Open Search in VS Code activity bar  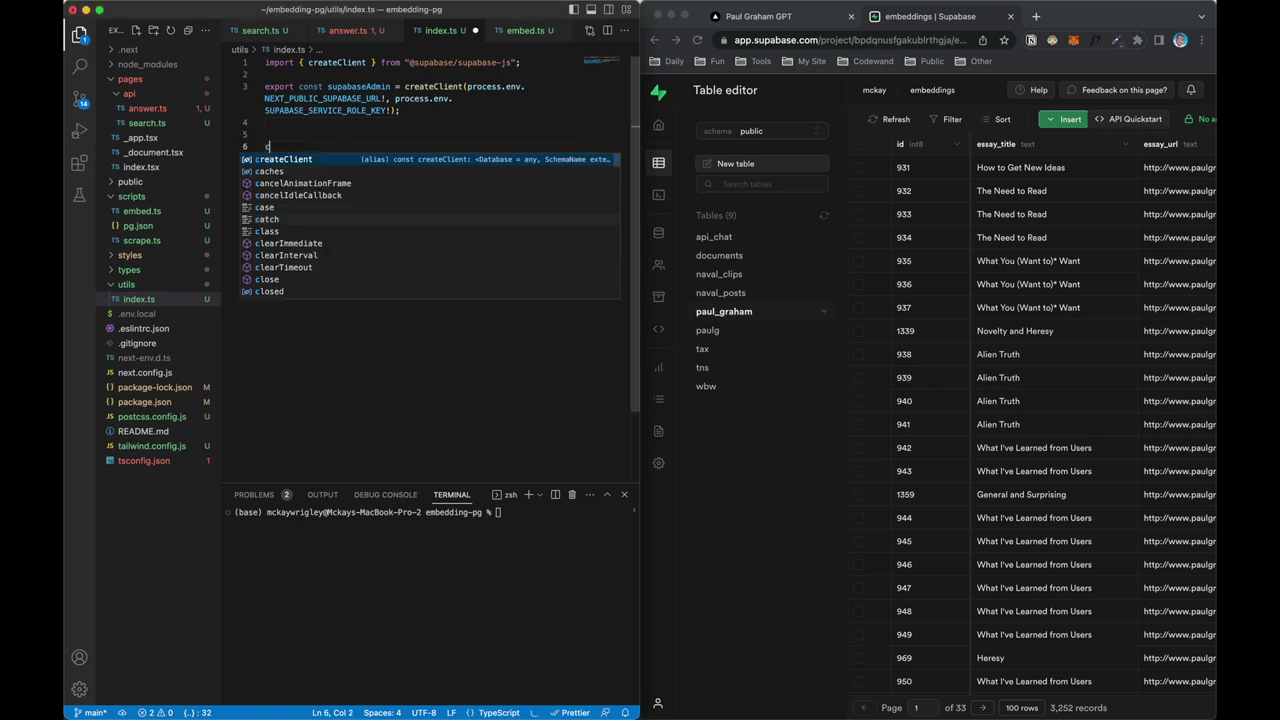tap(79, 67)
